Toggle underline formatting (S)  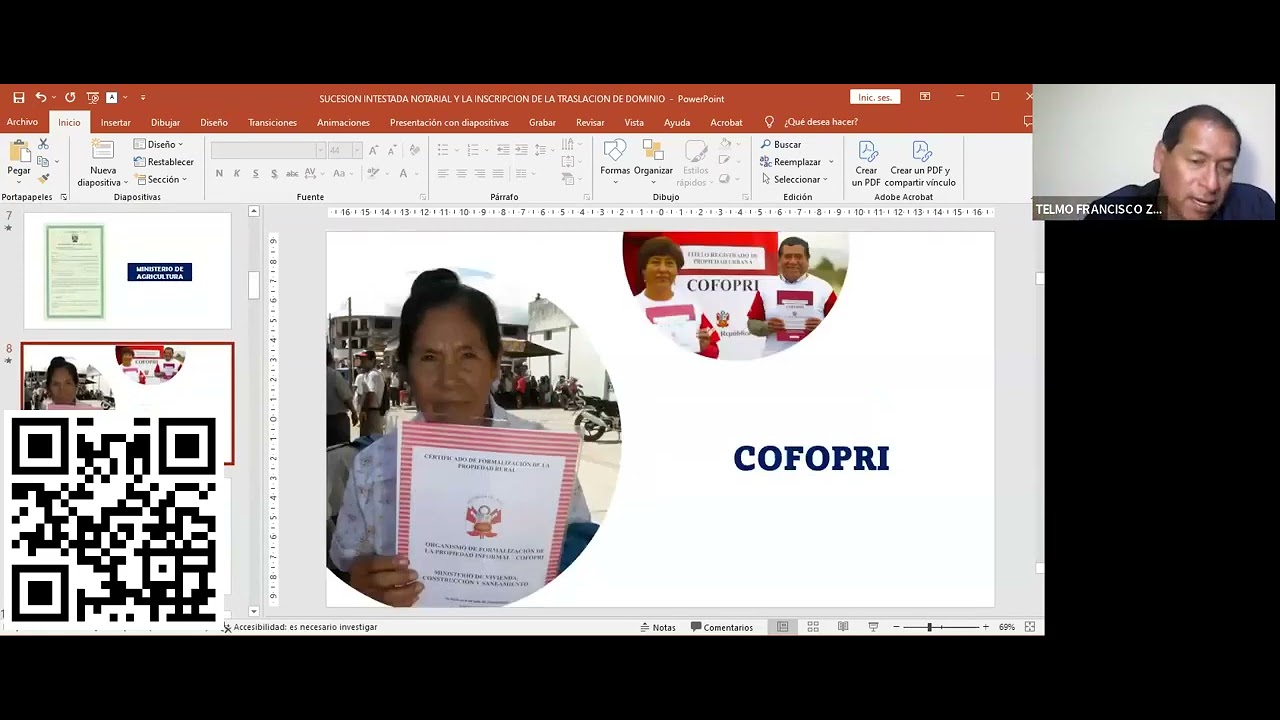click(x=256, y=173)
